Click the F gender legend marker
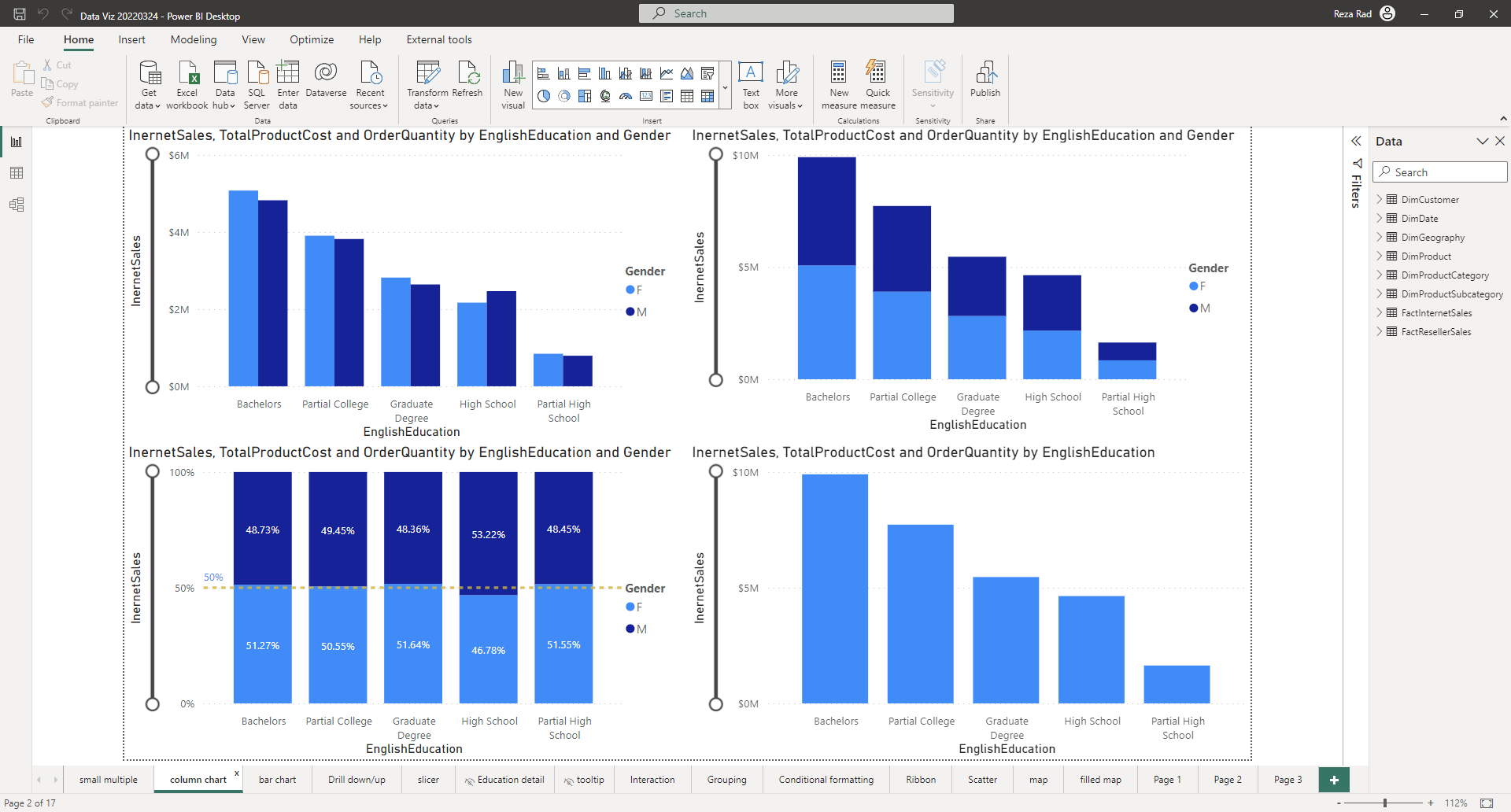 630,290
